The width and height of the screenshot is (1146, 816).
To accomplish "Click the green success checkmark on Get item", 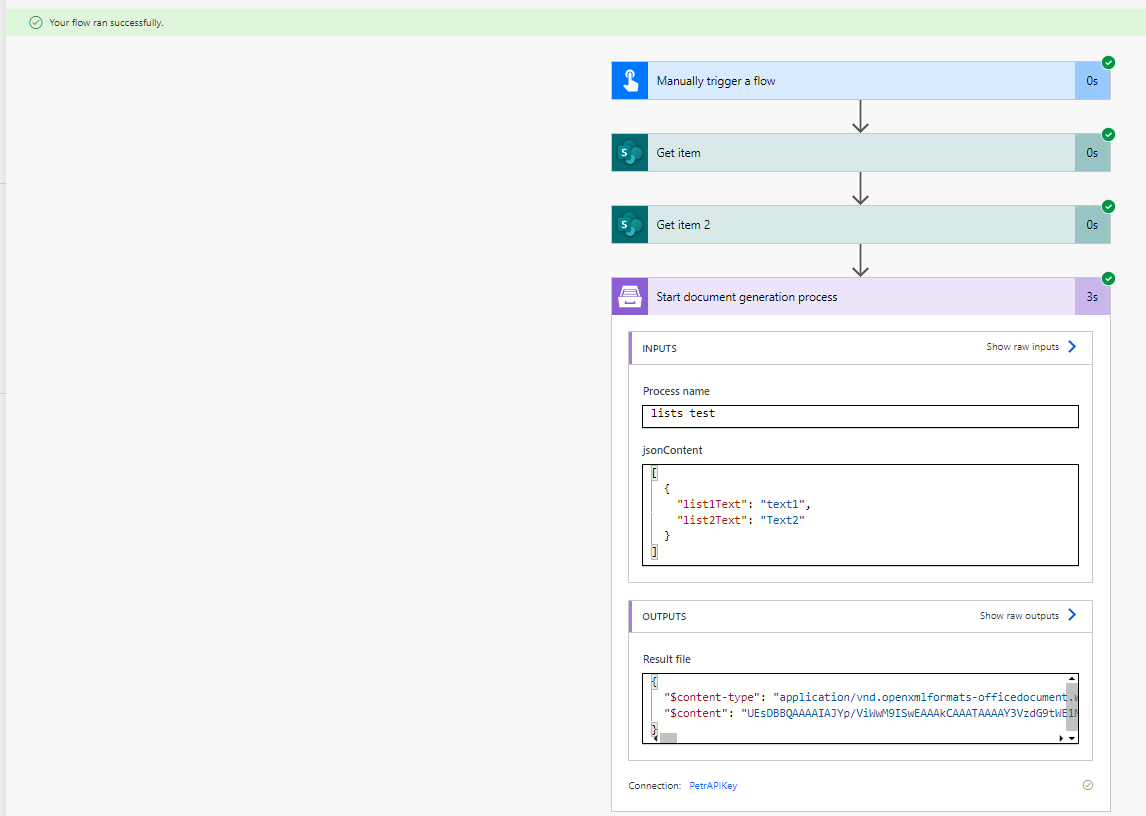I will (x=1108, y=135).
